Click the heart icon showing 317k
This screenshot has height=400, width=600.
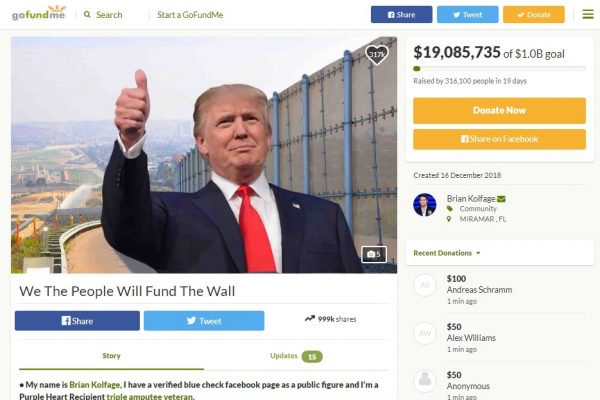[x=377, y=54]
